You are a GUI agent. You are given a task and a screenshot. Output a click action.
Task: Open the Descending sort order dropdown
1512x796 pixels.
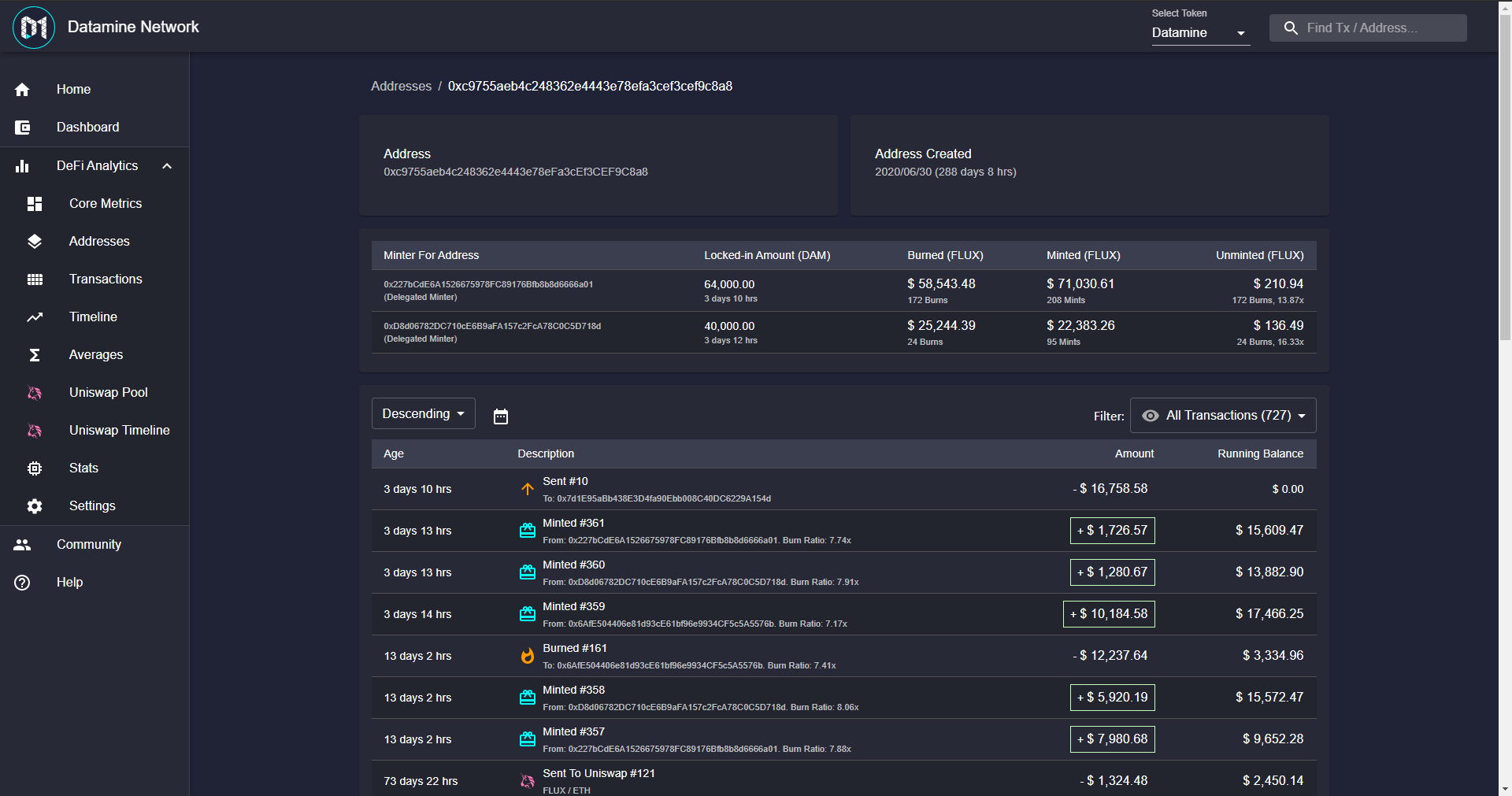424,414
